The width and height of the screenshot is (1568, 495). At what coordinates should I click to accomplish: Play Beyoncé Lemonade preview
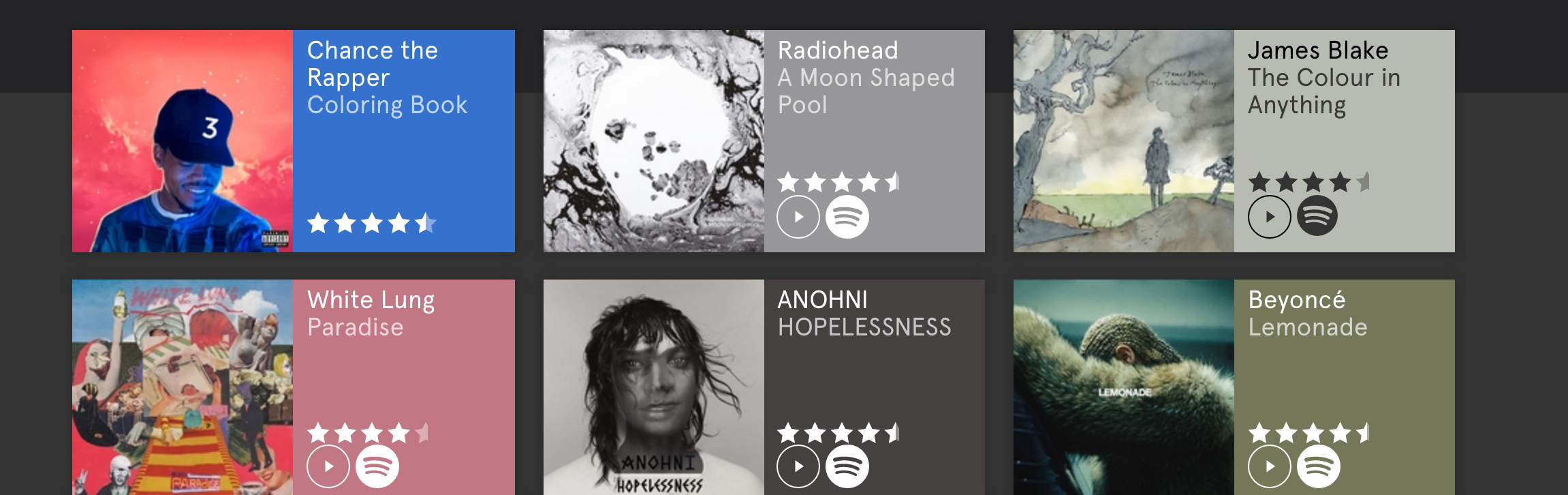(1269, 466)
